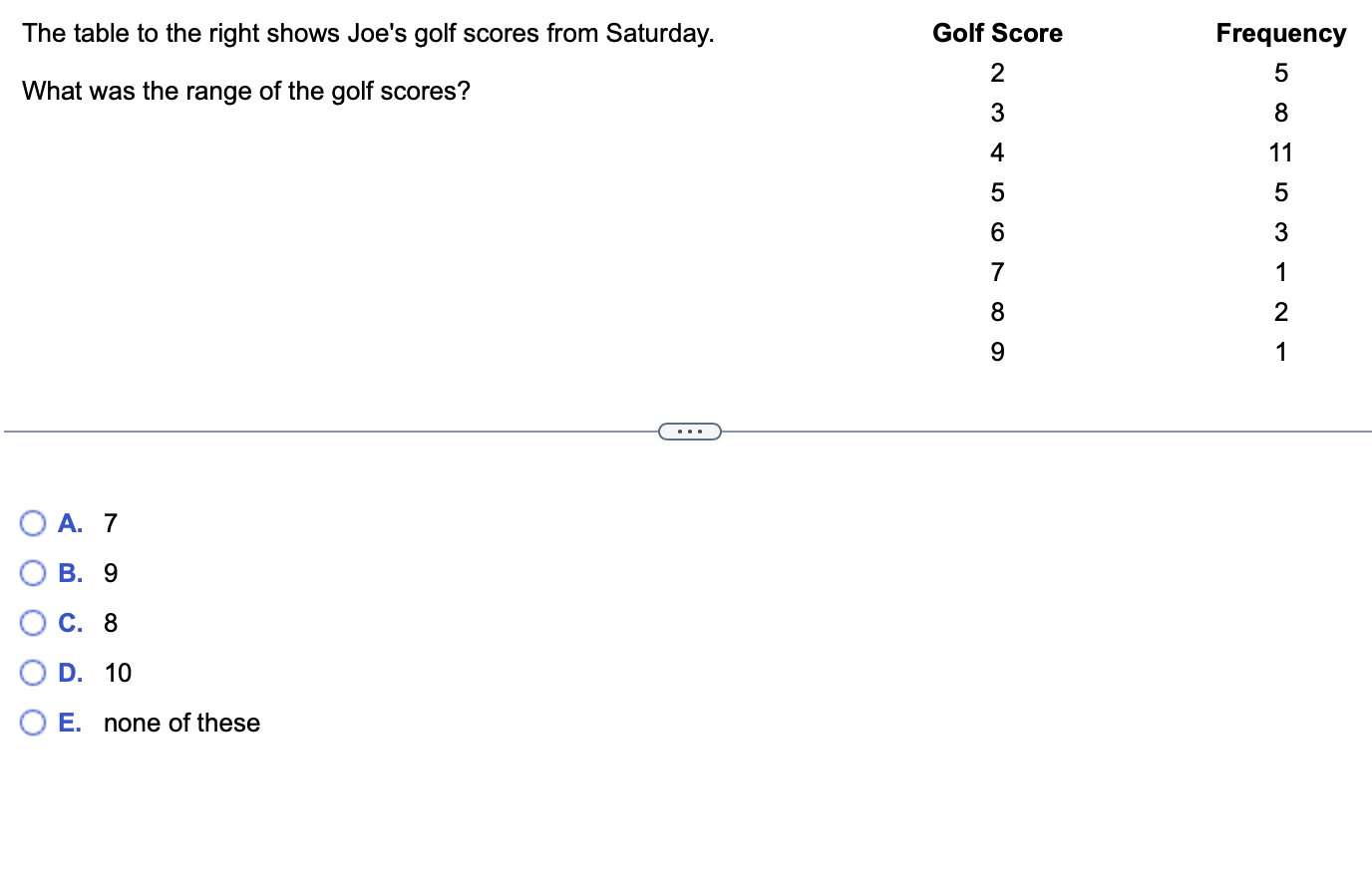Screen dimensions: 1372x889
Task: Click the Frequency column header
Action: 1281,33
